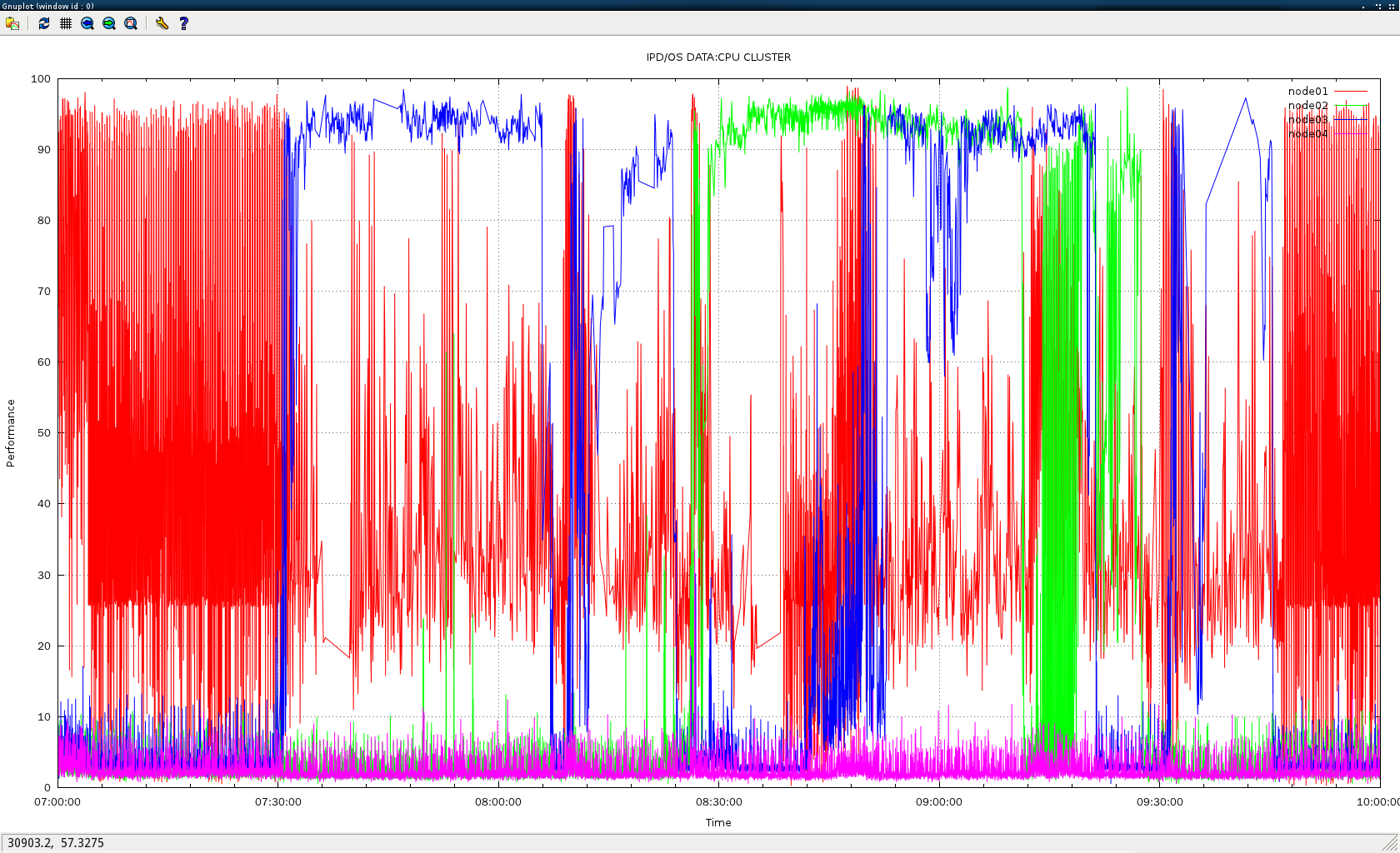Toggle visibility of node01 legend entry
1400x853 pixels.
tap(1327, 92)
